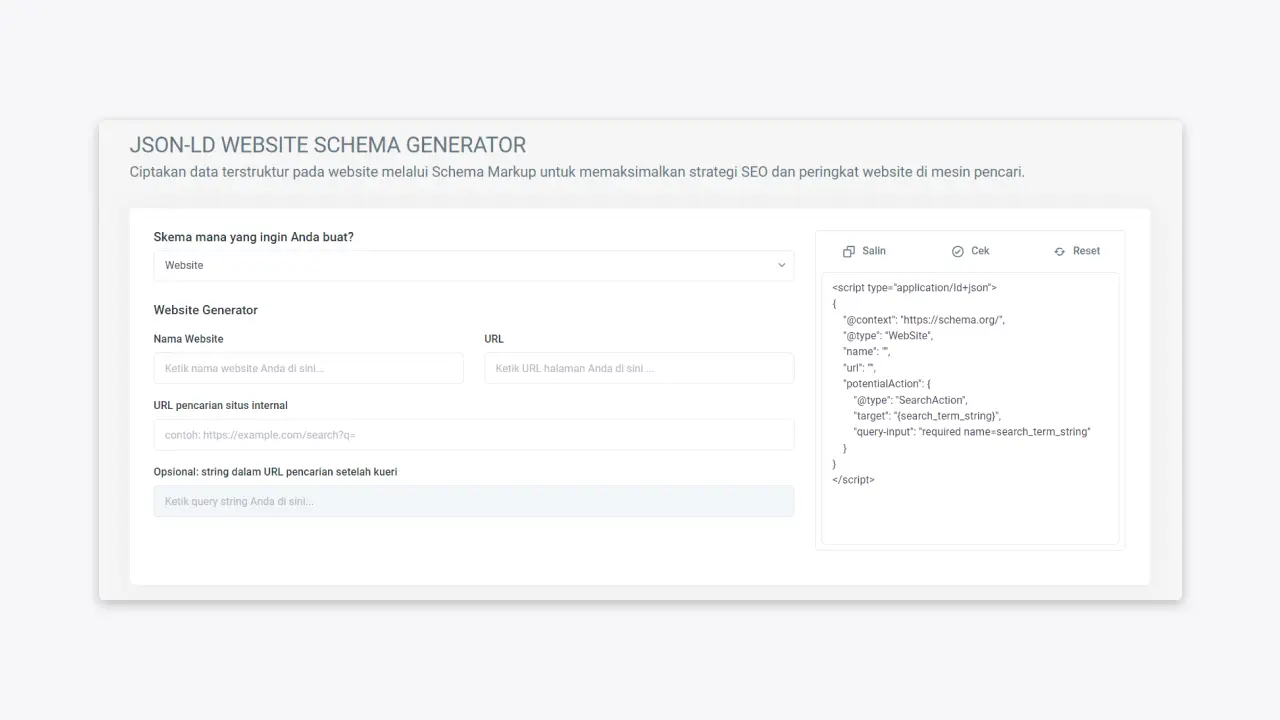Select the Salin copy button to copy schema
The height and width of the screenshot is (720, 1280).
864,251
